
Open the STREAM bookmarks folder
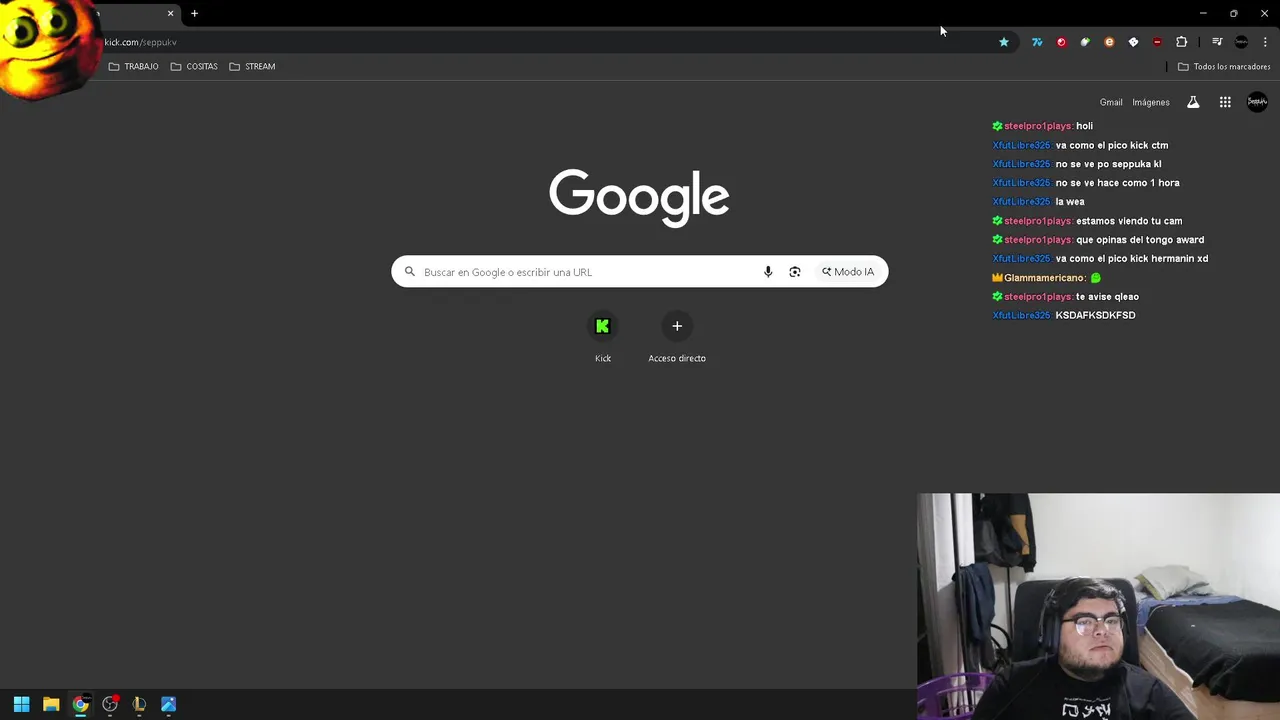[x=252, y=66]
